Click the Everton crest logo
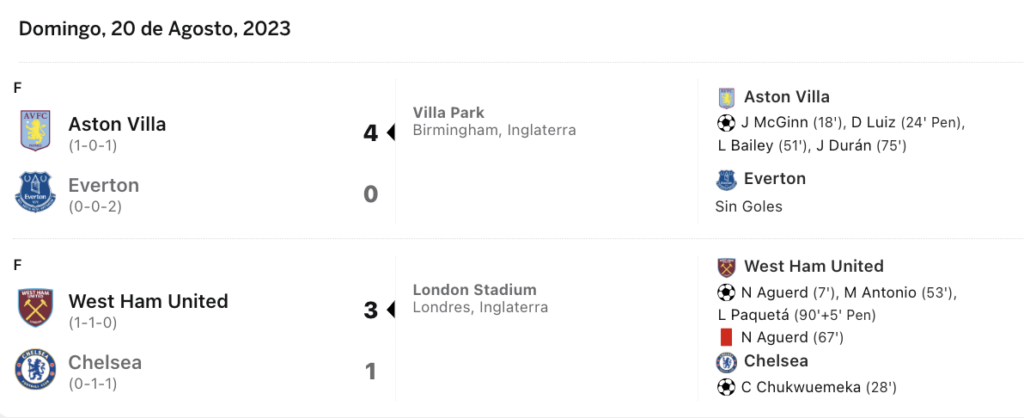Screen dimensions: 1024x418 [35, 192]
